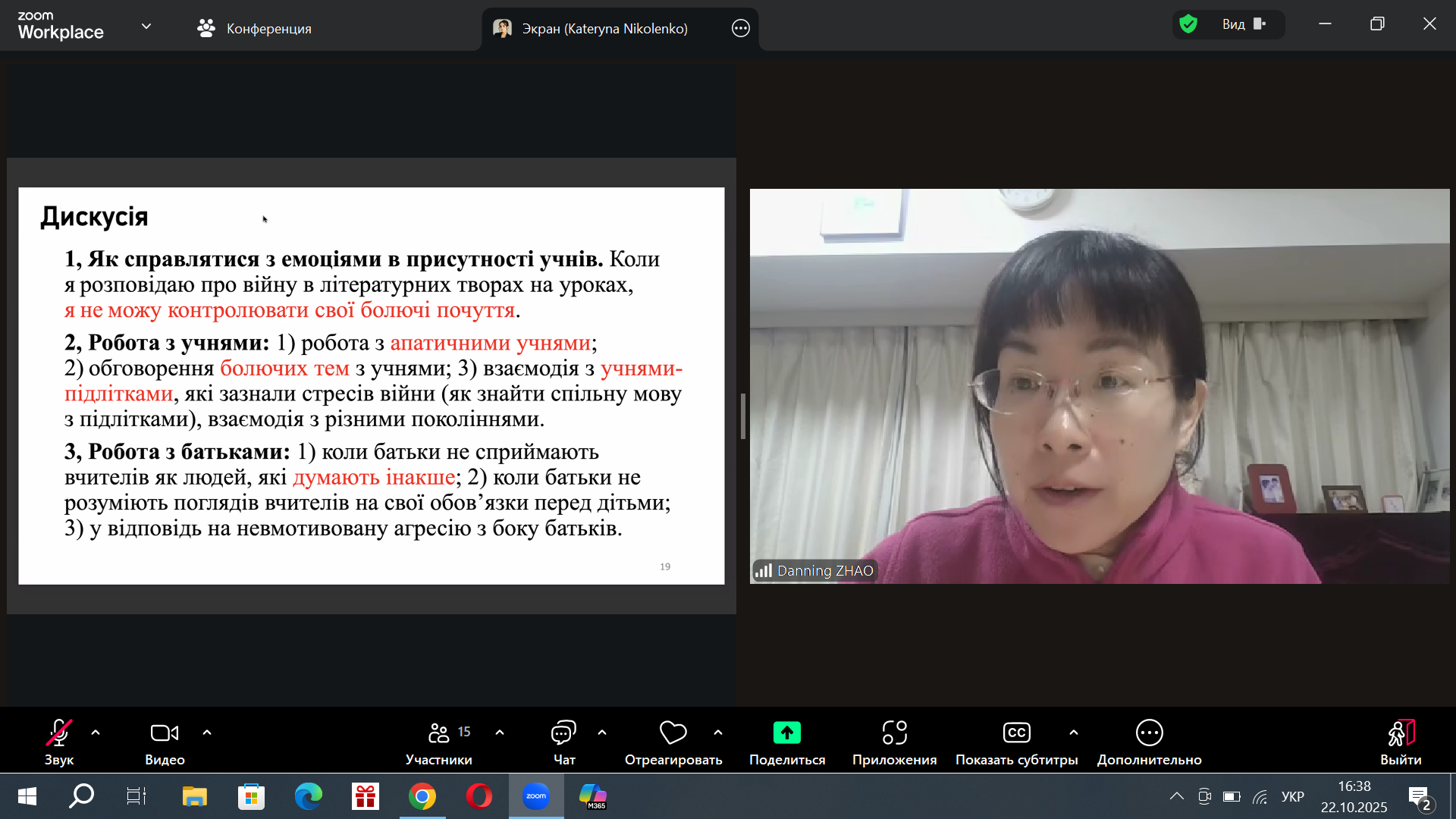Viewport: 1456px width, 819px height.
Task: Open the Apps panel icon
Action: tap(894, 733)
